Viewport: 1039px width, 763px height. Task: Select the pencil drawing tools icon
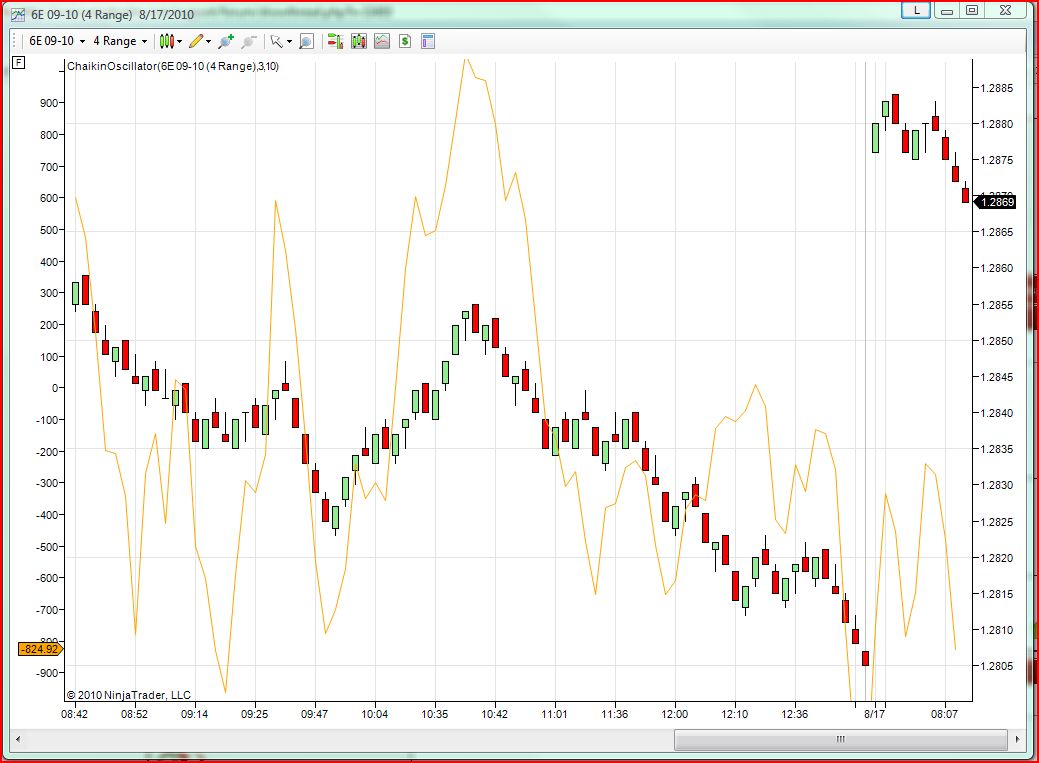196,41
